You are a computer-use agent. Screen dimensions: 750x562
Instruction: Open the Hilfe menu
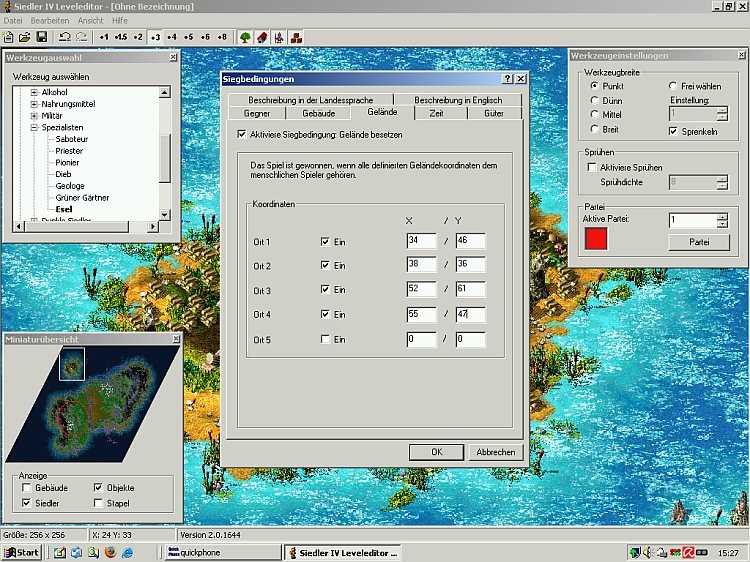coord(120,21)
